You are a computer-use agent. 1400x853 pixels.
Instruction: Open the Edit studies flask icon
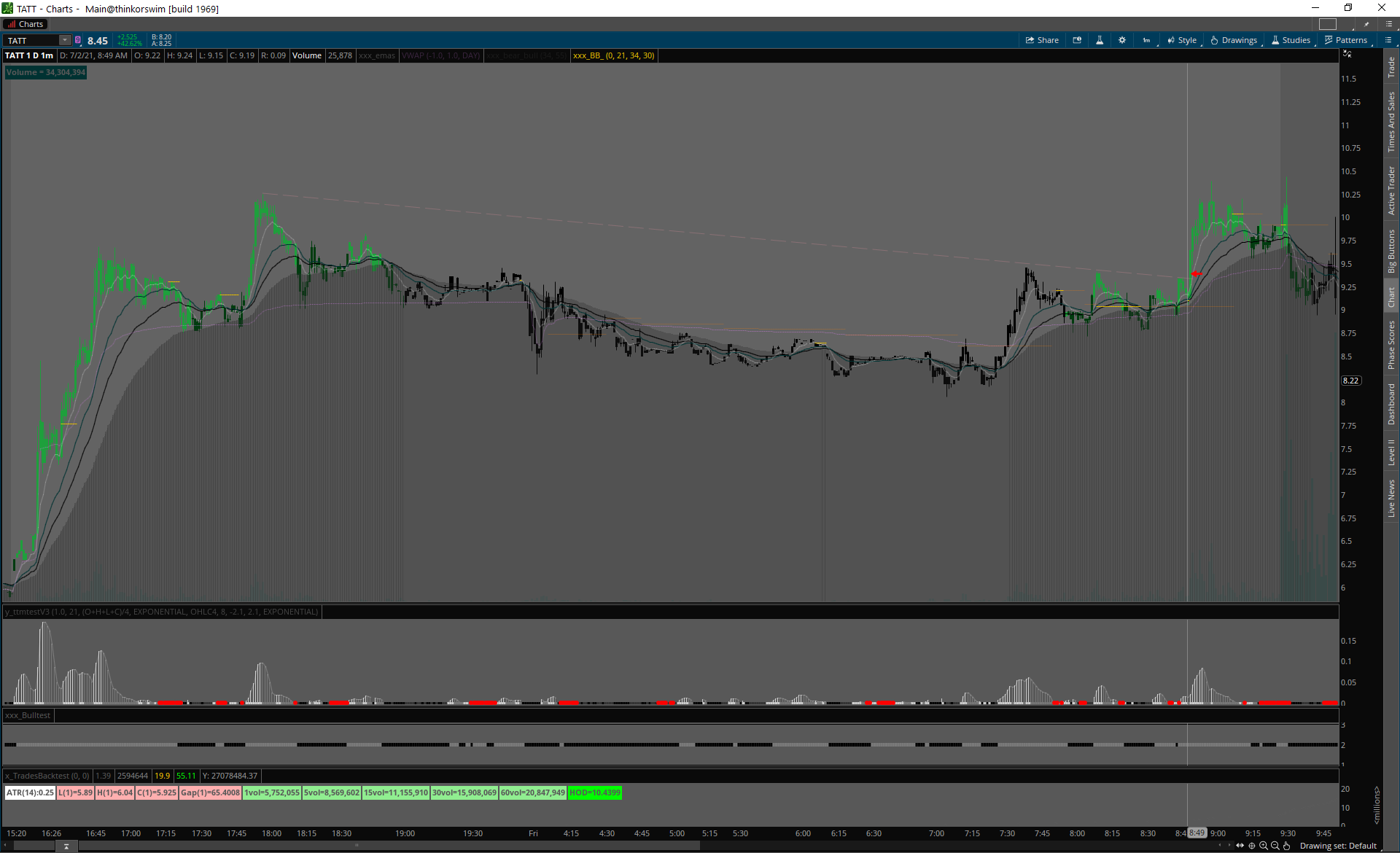point(1100,40)
